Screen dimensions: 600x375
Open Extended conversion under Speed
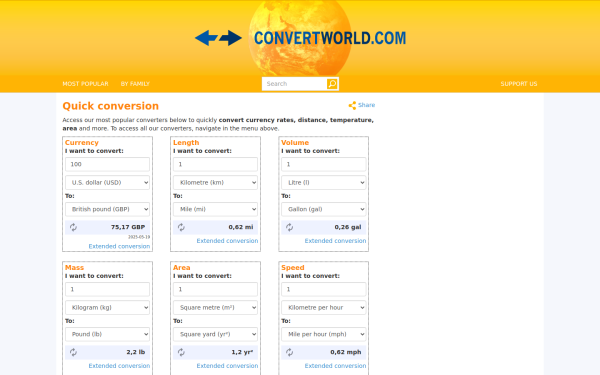335,366
